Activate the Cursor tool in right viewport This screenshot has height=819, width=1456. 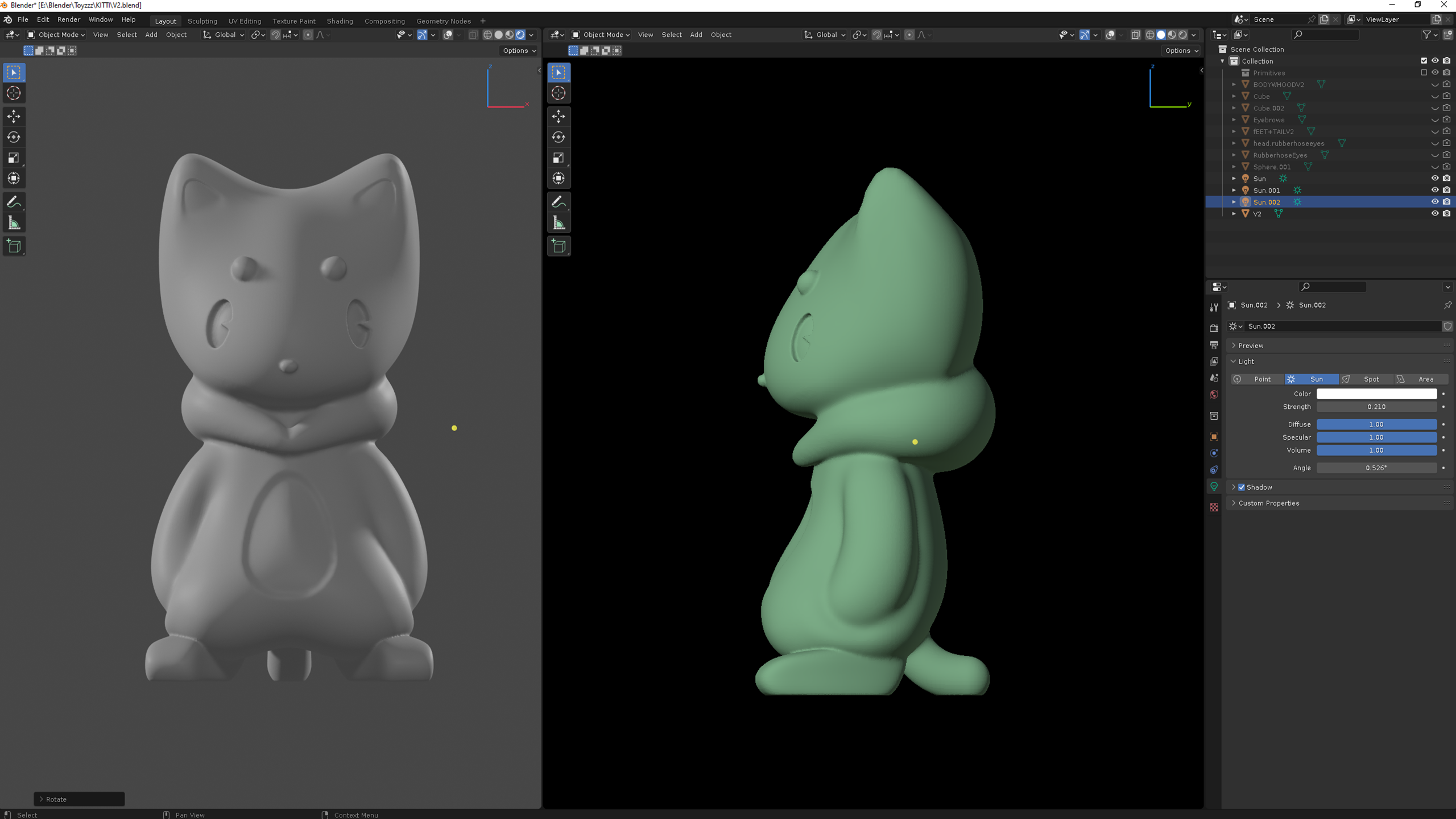(x=559, y=93)
